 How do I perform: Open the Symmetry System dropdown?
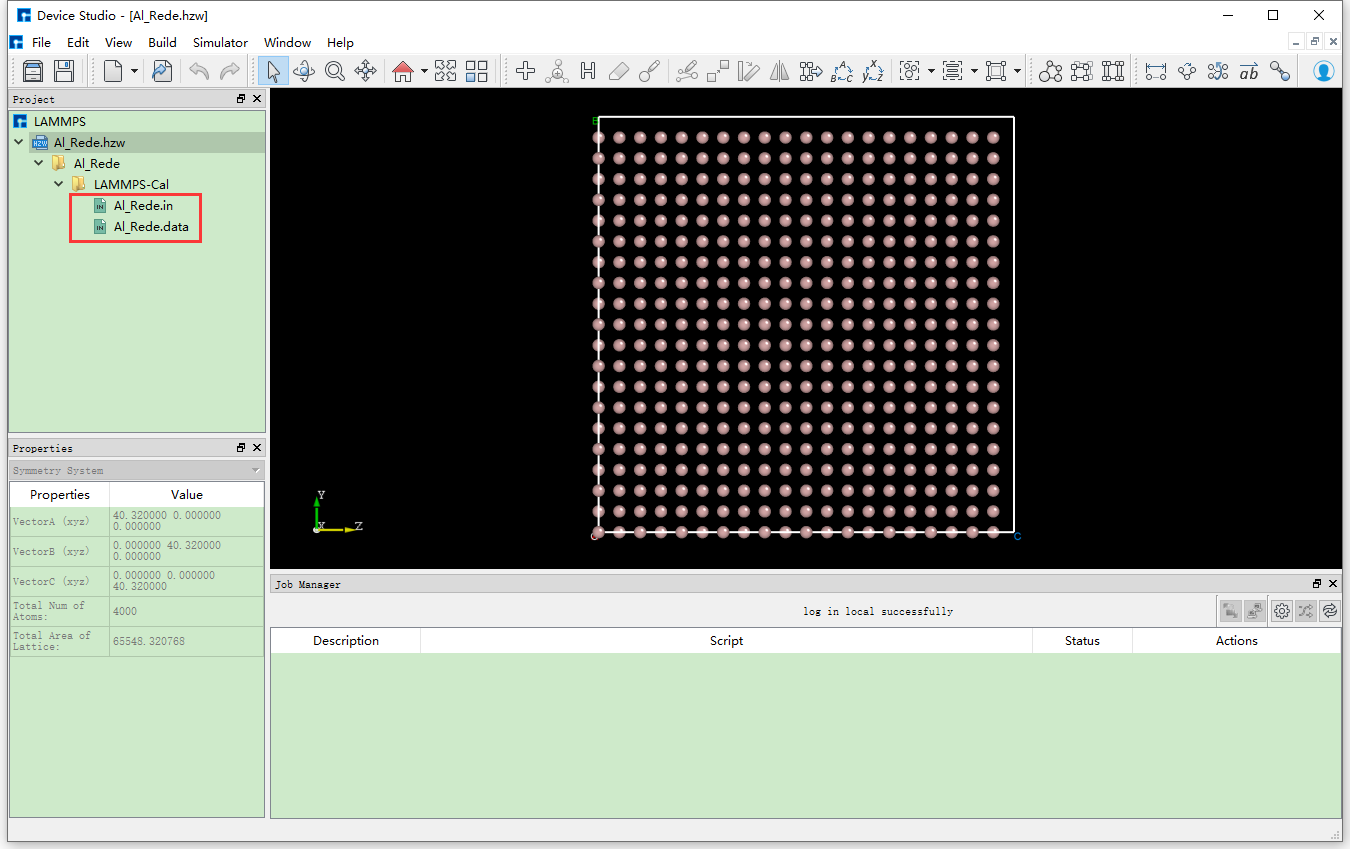137,470
